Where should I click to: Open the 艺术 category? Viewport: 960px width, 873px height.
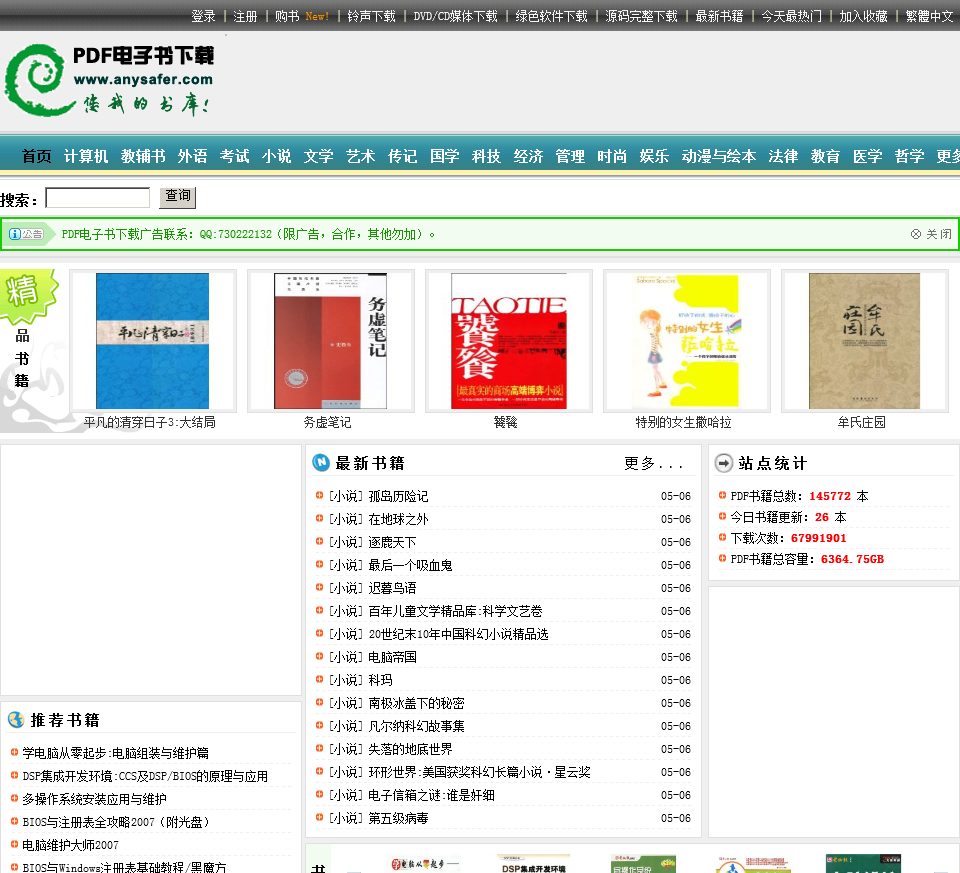[x=360, y=156]
